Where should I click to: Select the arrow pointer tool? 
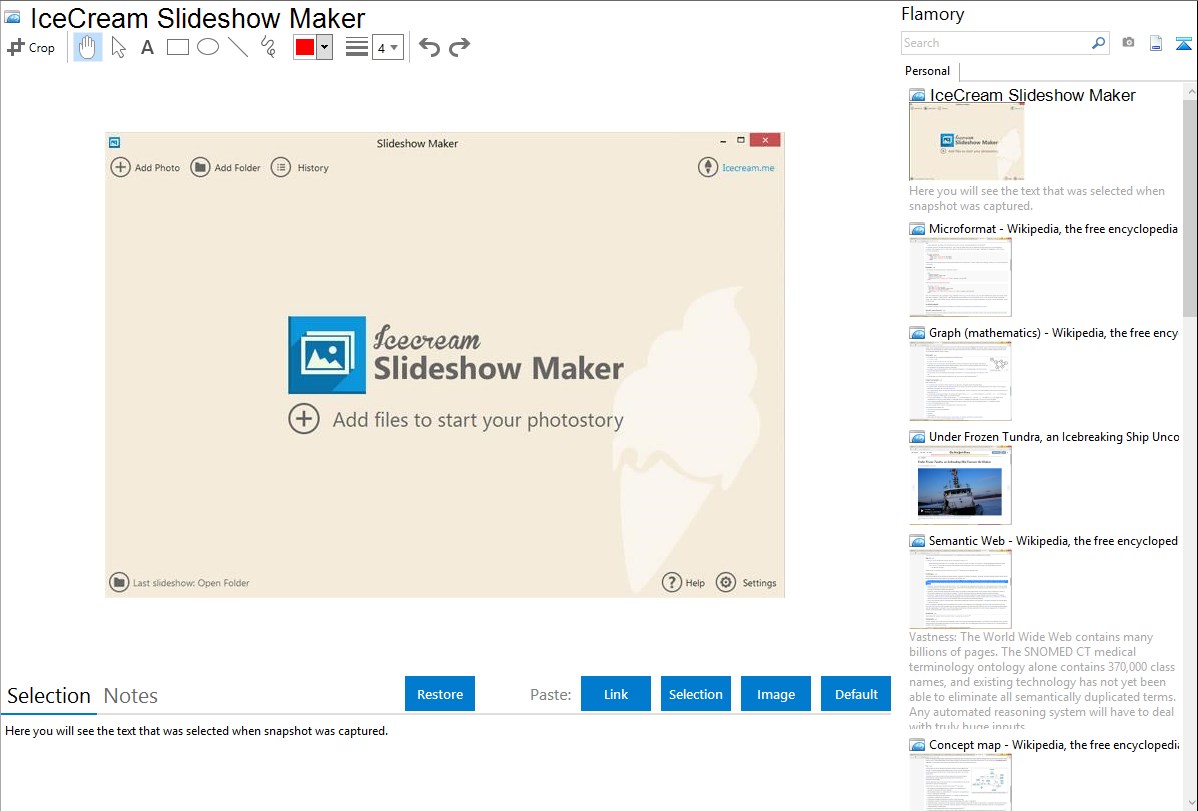point(118,47)
